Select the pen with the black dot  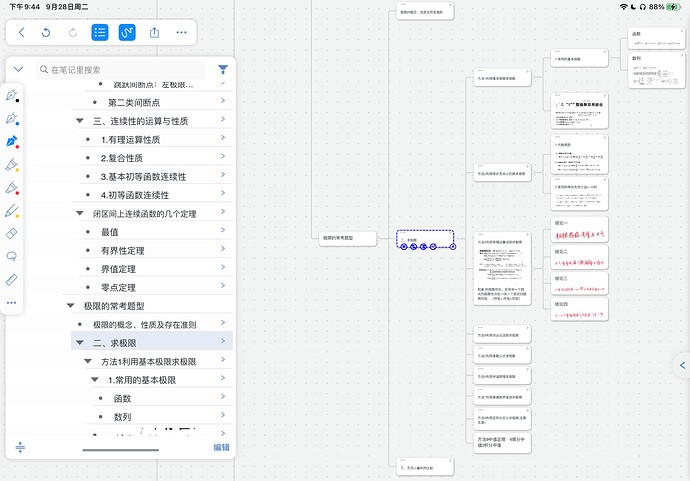[12, 95]
